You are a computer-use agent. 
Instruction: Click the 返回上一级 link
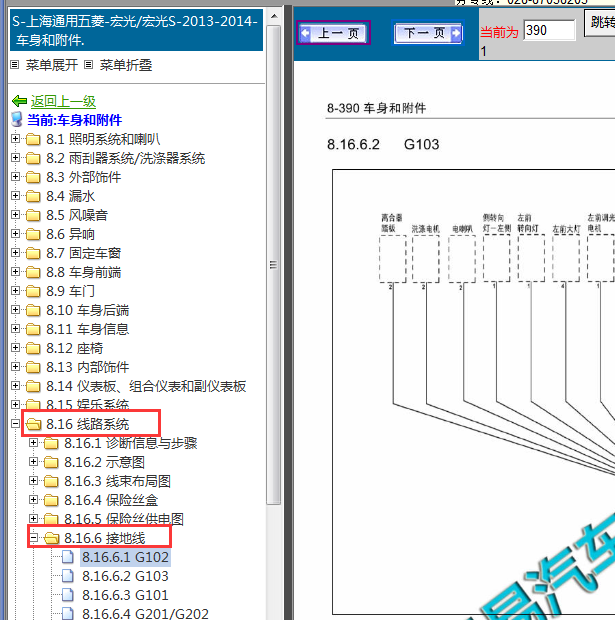click(x=63, y=102)
